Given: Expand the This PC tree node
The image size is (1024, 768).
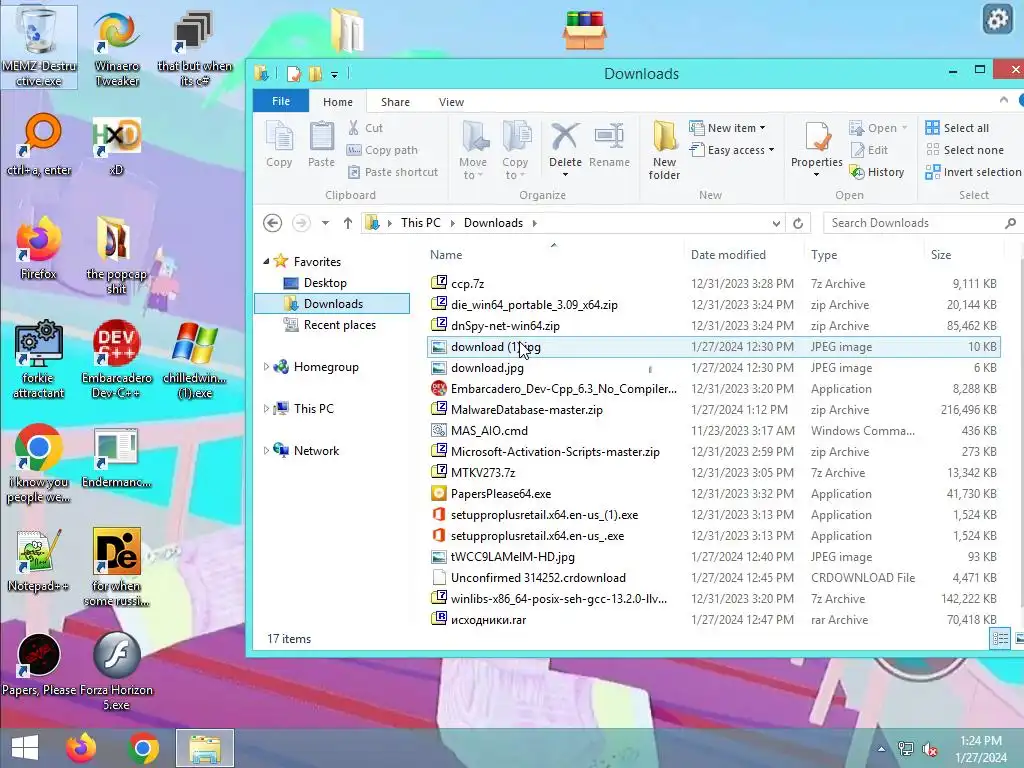Looking at the screenshot, I should click(x=266, y=409).
